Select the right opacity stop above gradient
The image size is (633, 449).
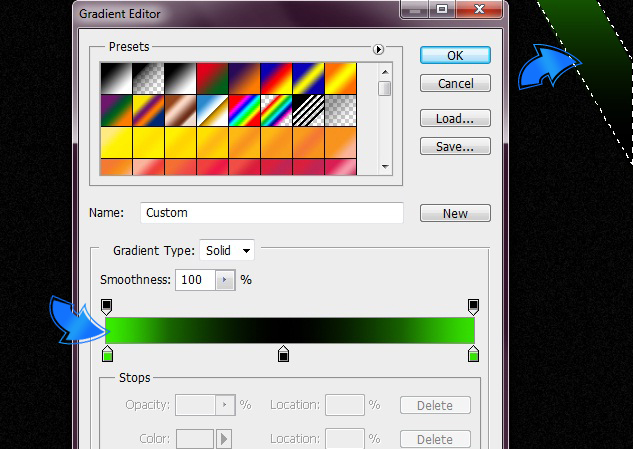[x=474, y=304]
